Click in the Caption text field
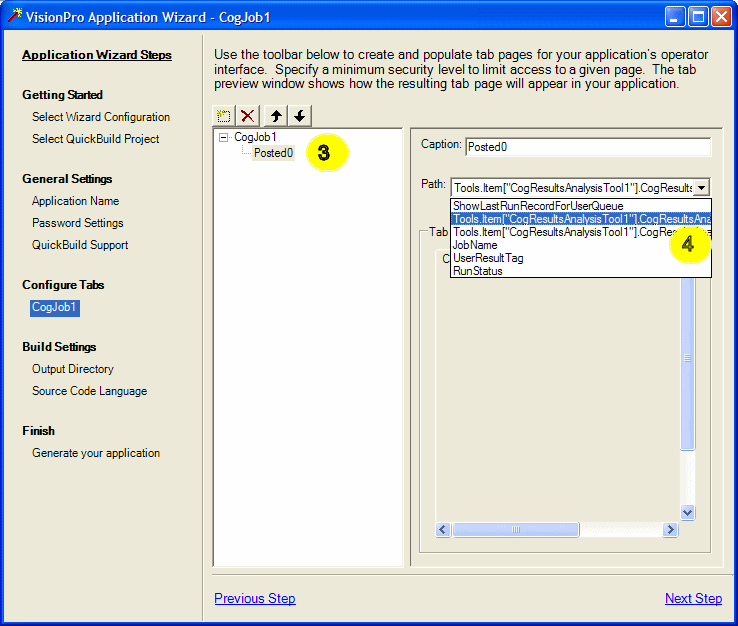 tap(587, 148)
